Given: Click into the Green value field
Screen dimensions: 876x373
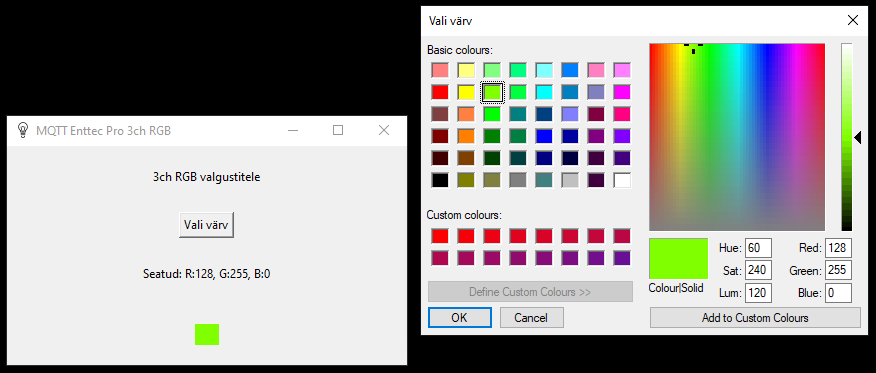Looking at the screenshot, I should (838, 270).
